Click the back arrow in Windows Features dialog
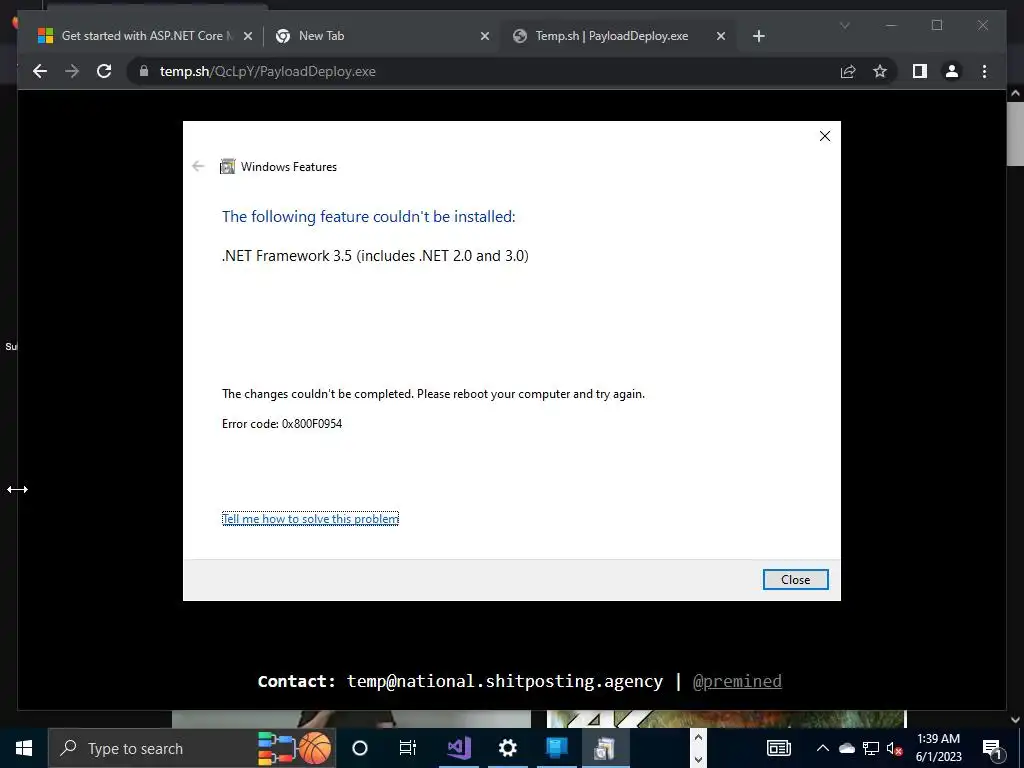This screenshot has width=1024, height=768. (199, 167)
